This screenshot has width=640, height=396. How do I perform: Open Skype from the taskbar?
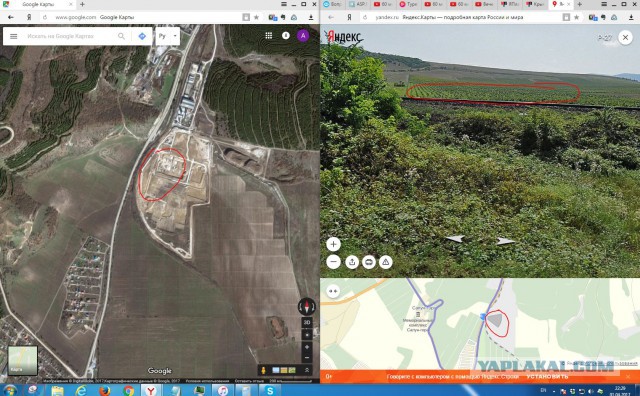(270, 391)
